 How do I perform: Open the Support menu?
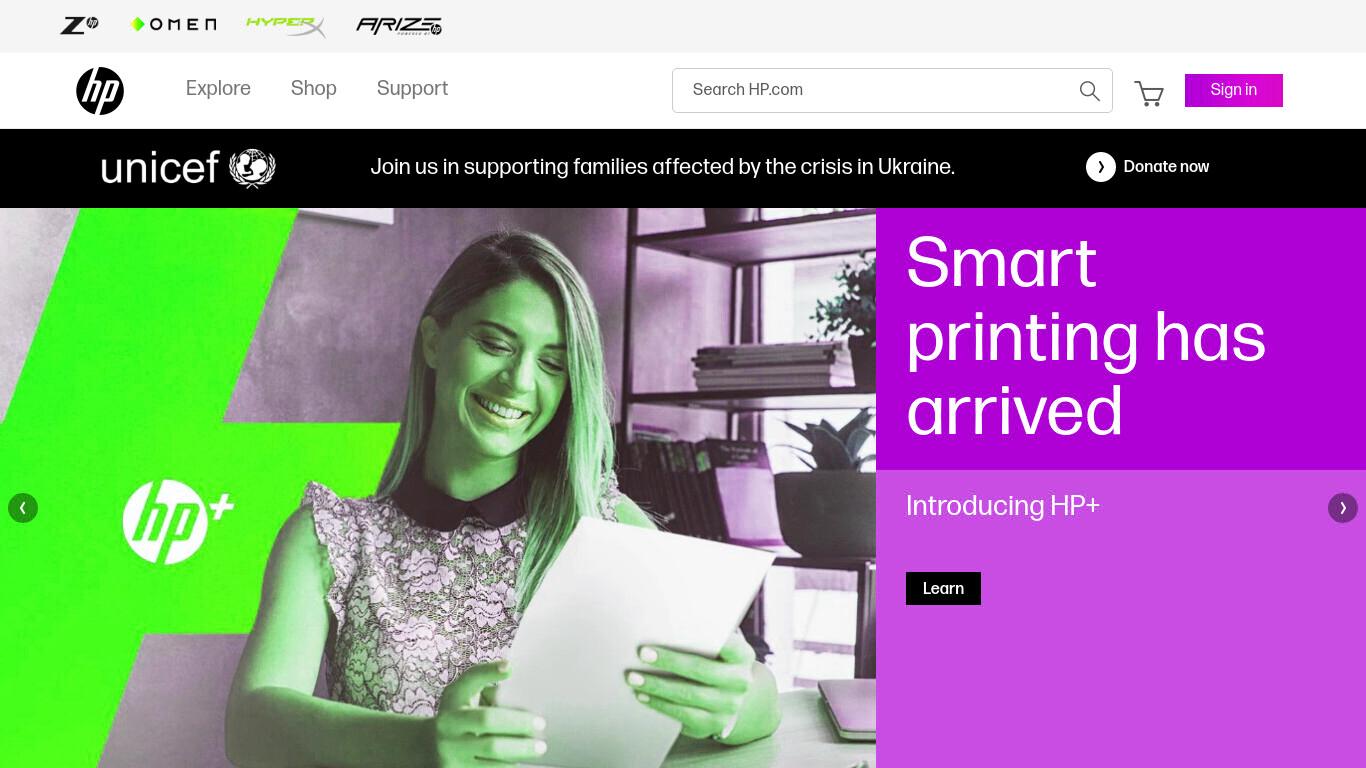click(412, 89)
